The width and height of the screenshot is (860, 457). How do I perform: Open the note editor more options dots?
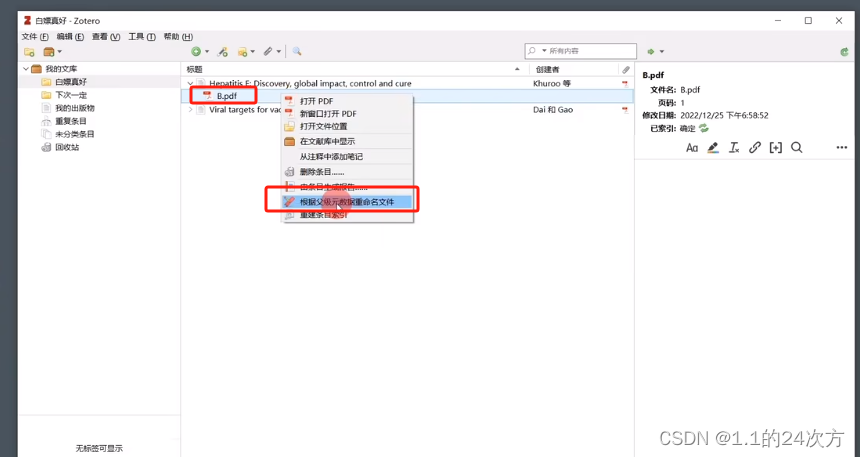point(842,148)
